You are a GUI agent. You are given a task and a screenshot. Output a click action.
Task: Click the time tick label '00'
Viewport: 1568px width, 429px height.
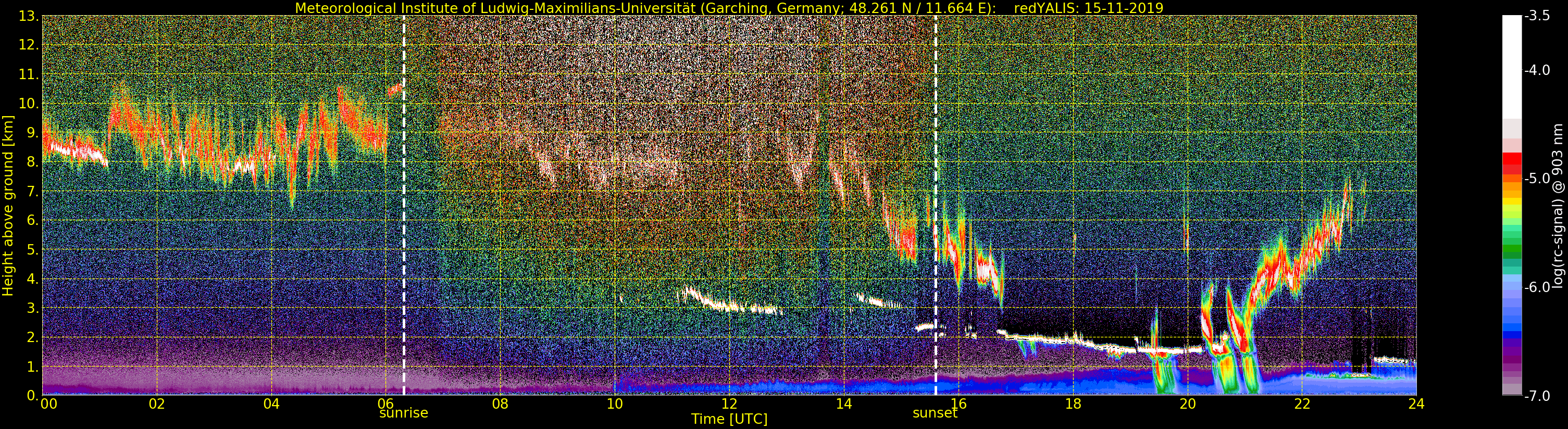48,404
